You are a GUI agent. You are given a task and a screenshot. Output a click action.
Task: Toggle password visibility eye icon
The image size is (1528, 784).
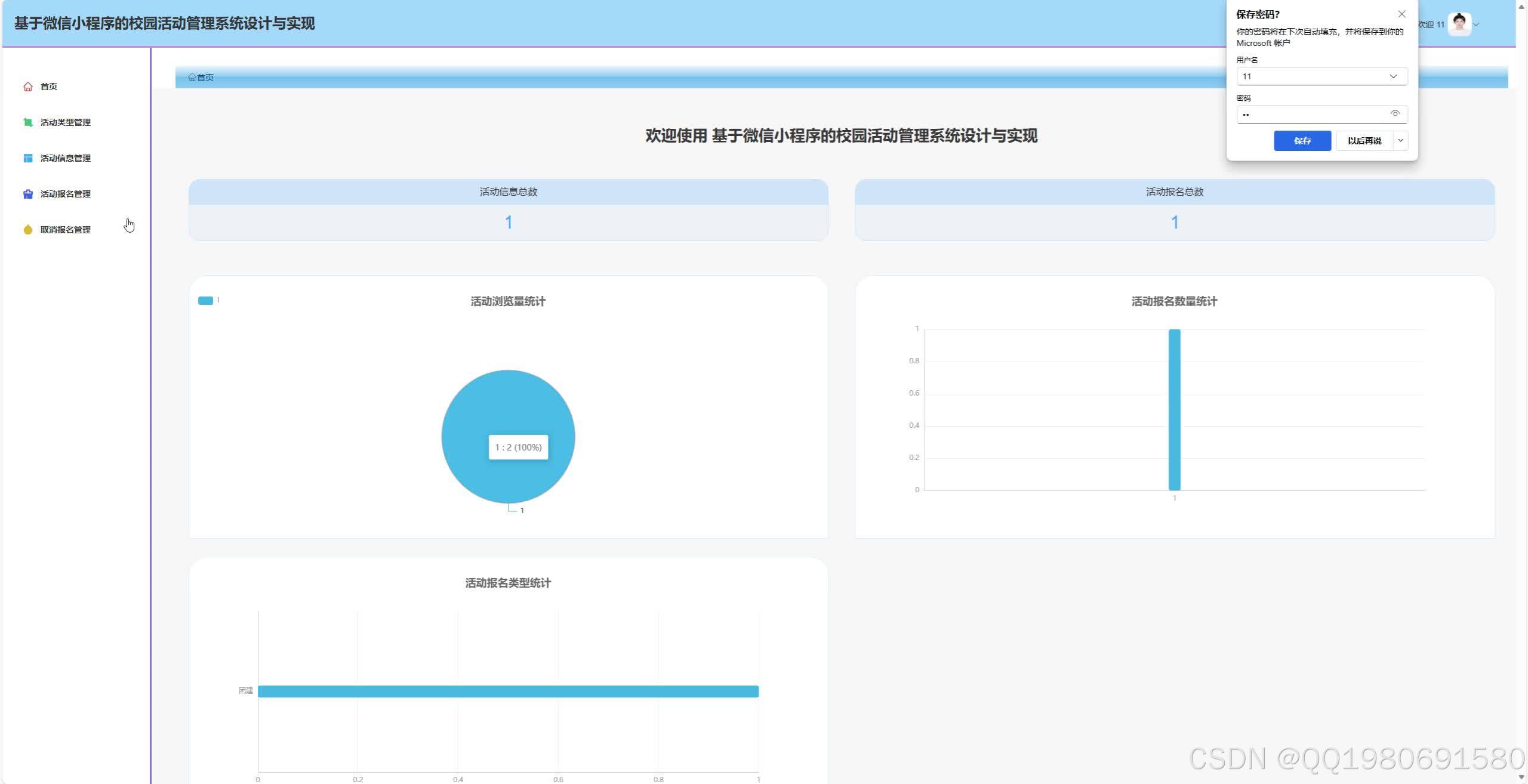tap(1395, 113)
